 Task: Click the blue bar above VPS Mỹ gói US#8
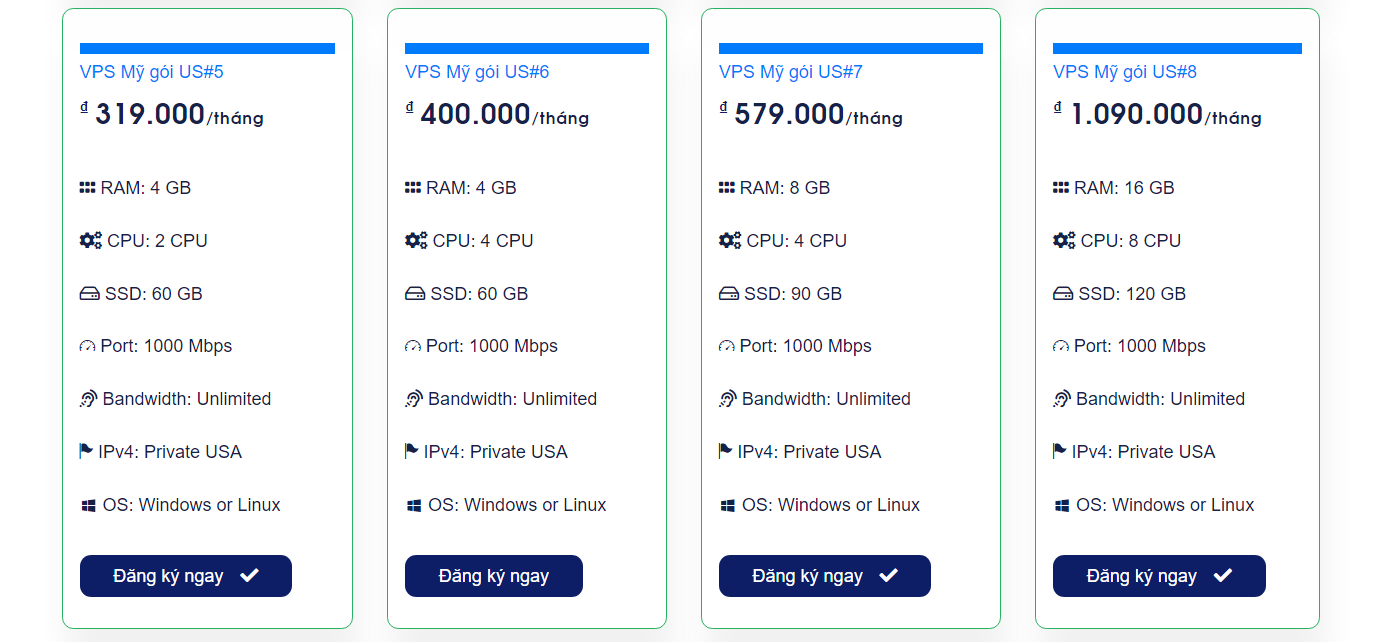pos(1177,48)
